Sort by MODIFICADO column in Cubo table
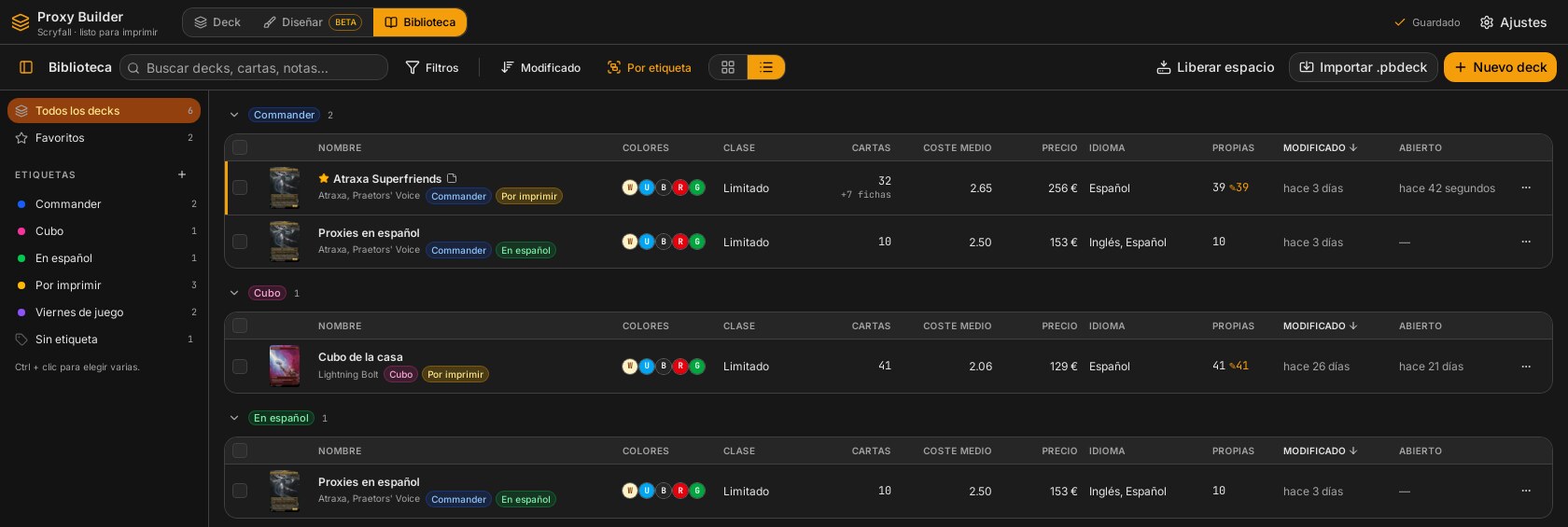 [1320, 326]
